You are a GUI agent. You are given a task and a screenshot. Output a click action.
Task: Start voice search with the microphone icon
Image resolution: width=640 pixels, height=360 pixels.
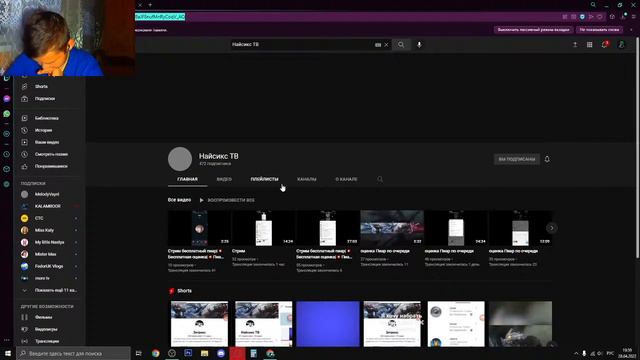click(x=419, y=44)
